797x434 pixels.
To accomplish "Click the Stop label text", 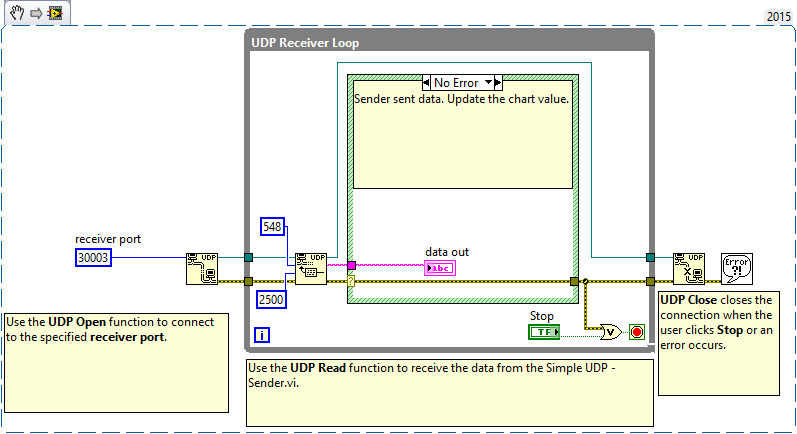I will (542, 316).
